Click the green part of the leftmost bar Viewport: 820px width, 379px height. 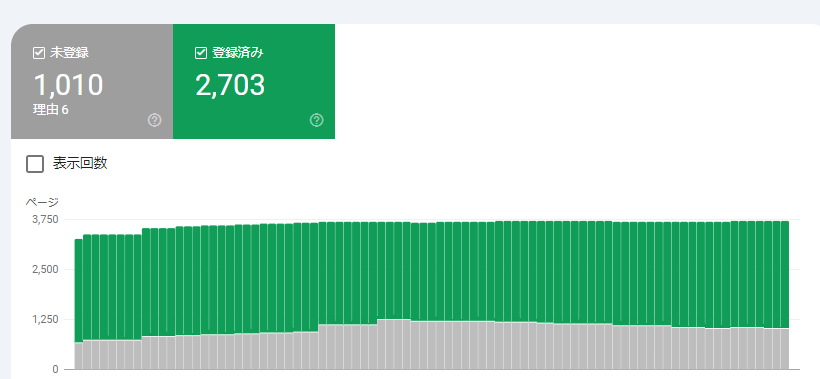tap(78, 291)
